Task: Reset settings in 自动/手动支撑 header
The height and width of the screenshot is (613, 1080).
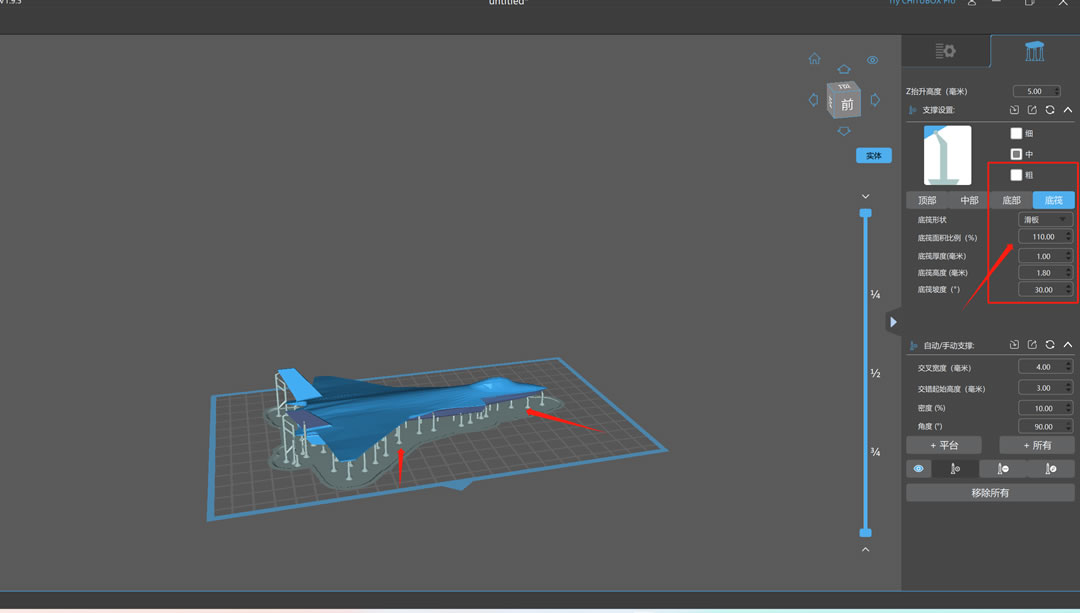Action: (1050, 344)
